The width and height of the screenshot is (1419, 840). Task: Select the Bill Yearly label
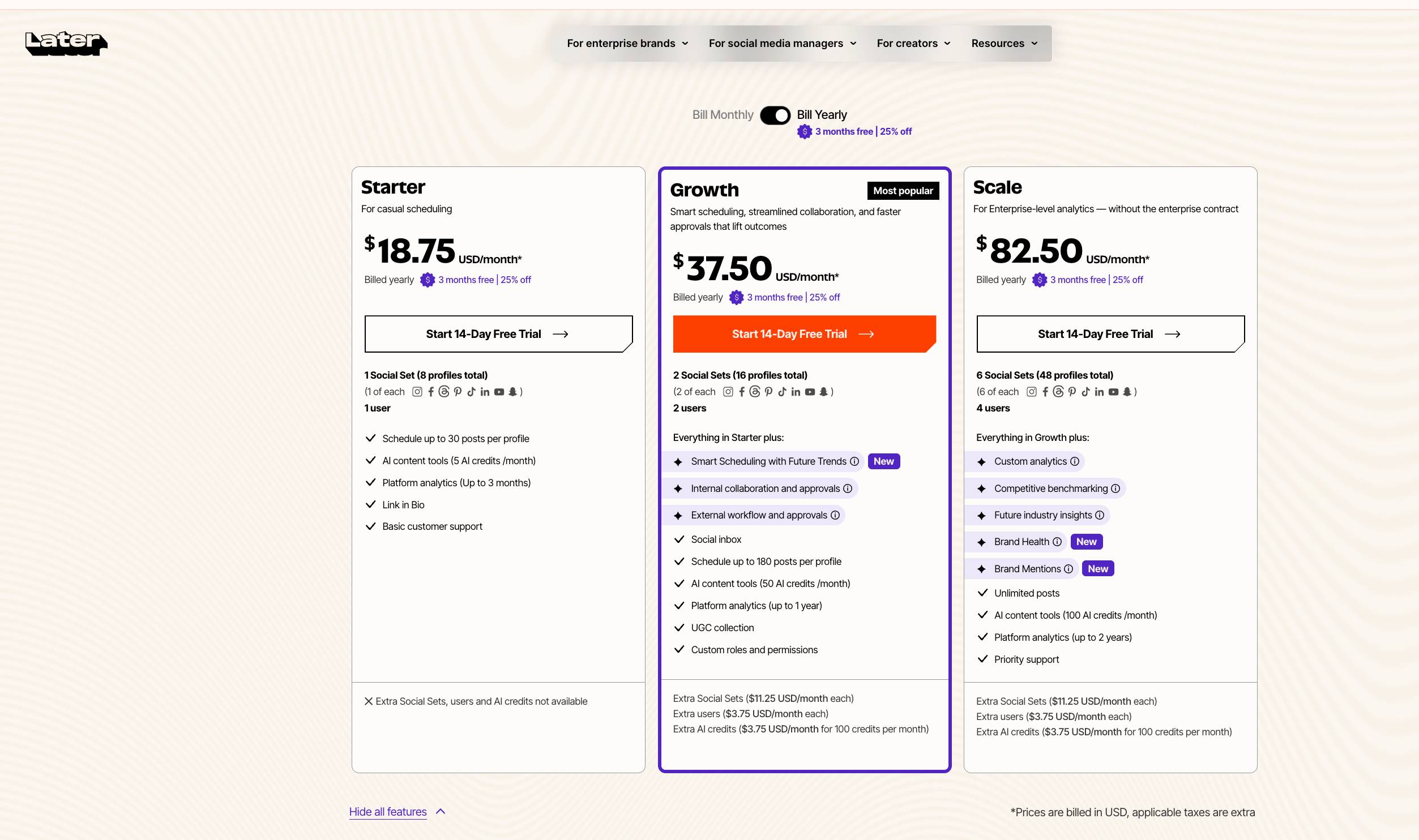tap(822, 115)
